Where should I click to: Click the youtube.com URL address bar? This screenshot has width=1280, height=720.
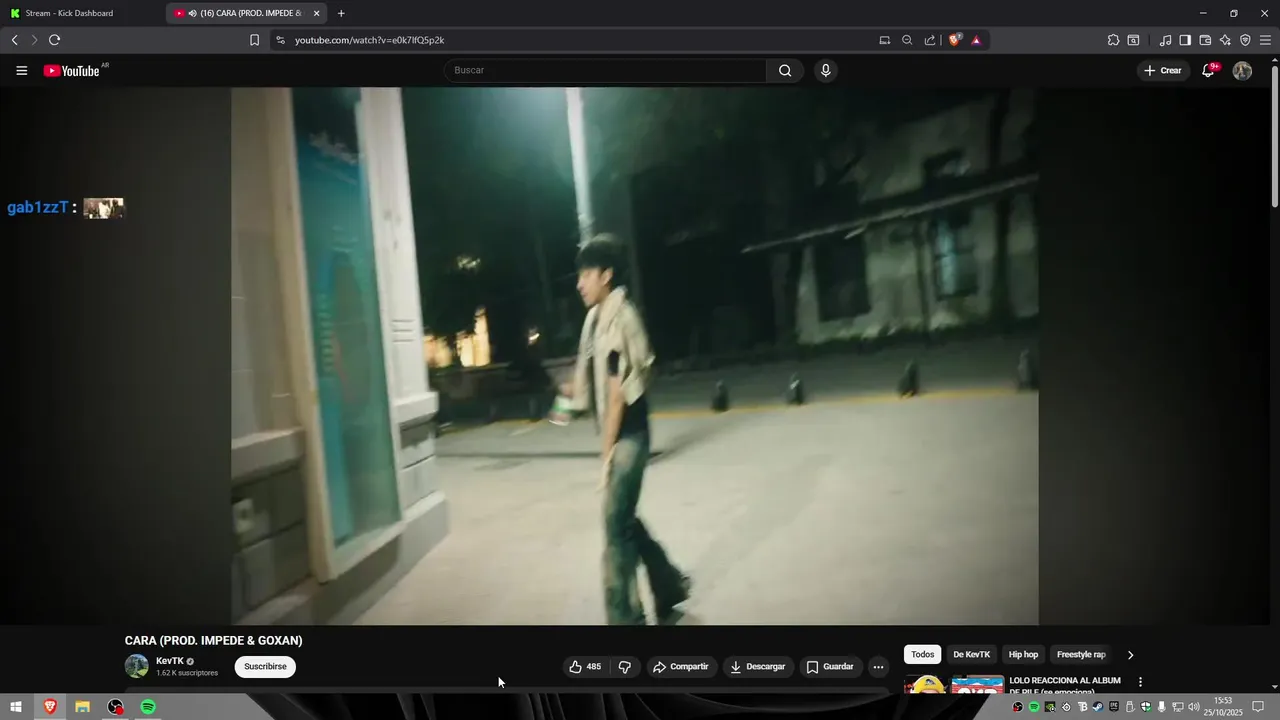coord(580,40)
